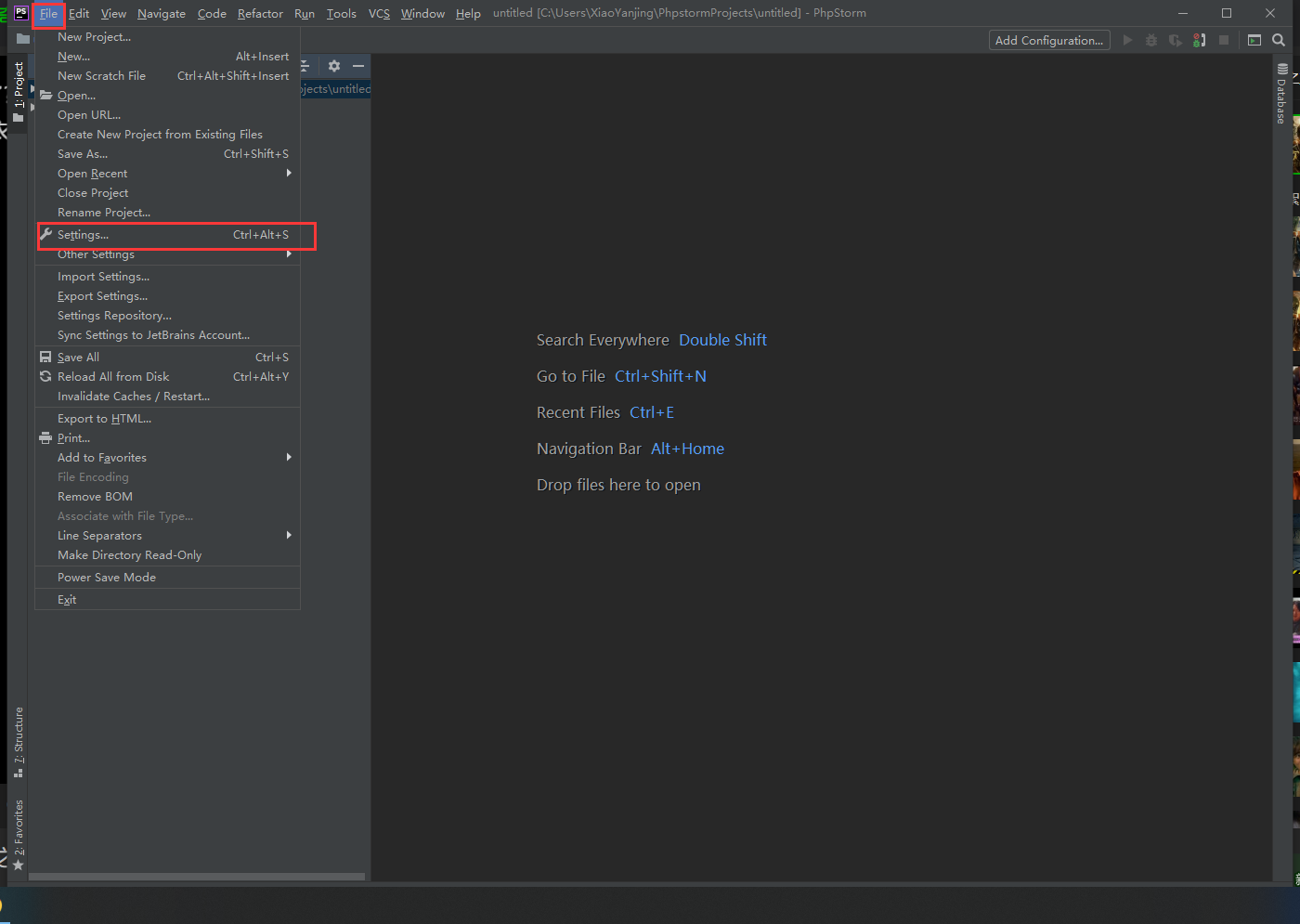Choose Open URL... entry
Screen dimensions: 1300x924
click(167, 115)
